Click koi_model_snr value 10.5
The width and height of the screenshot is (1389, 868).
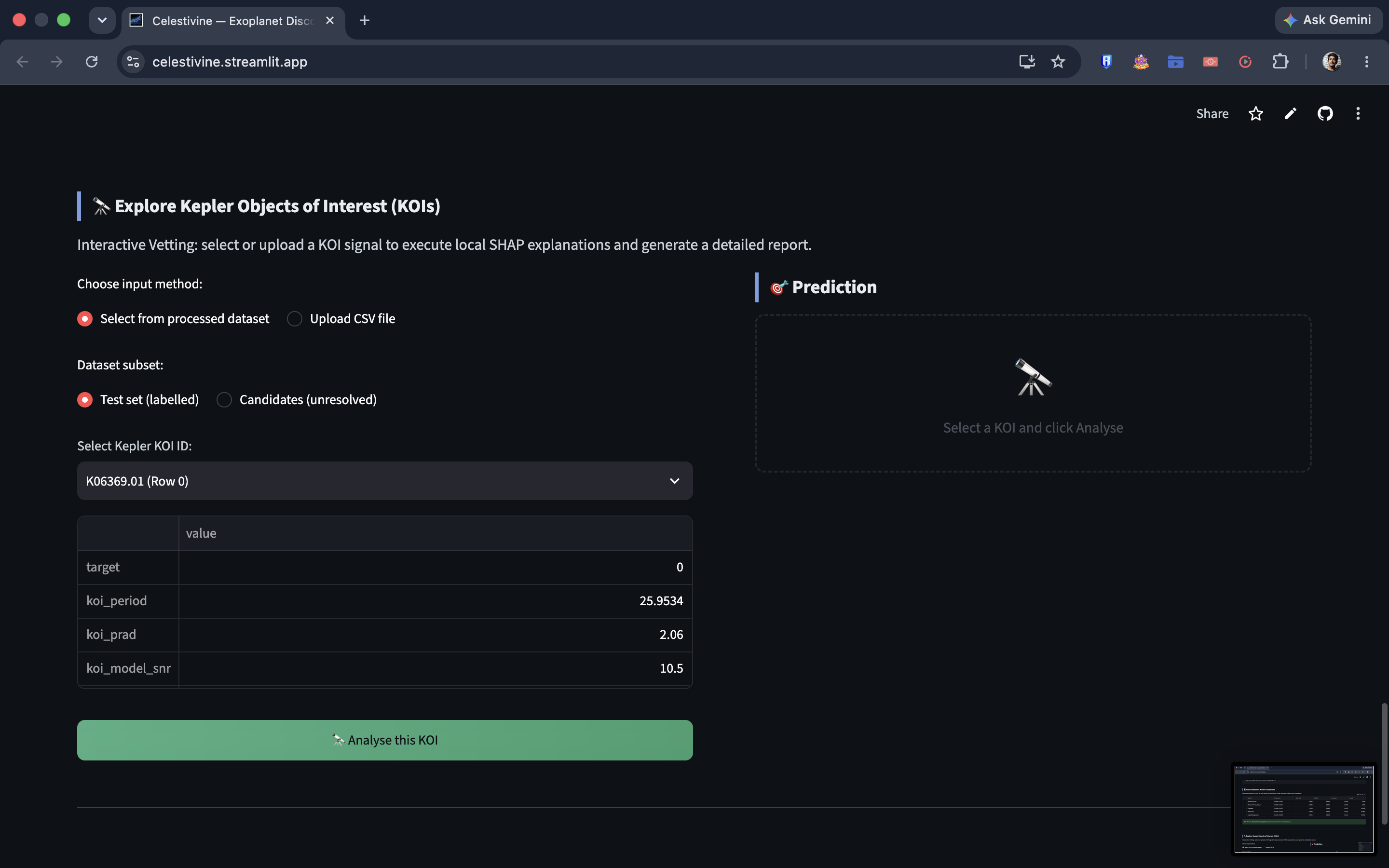point(671,668)
